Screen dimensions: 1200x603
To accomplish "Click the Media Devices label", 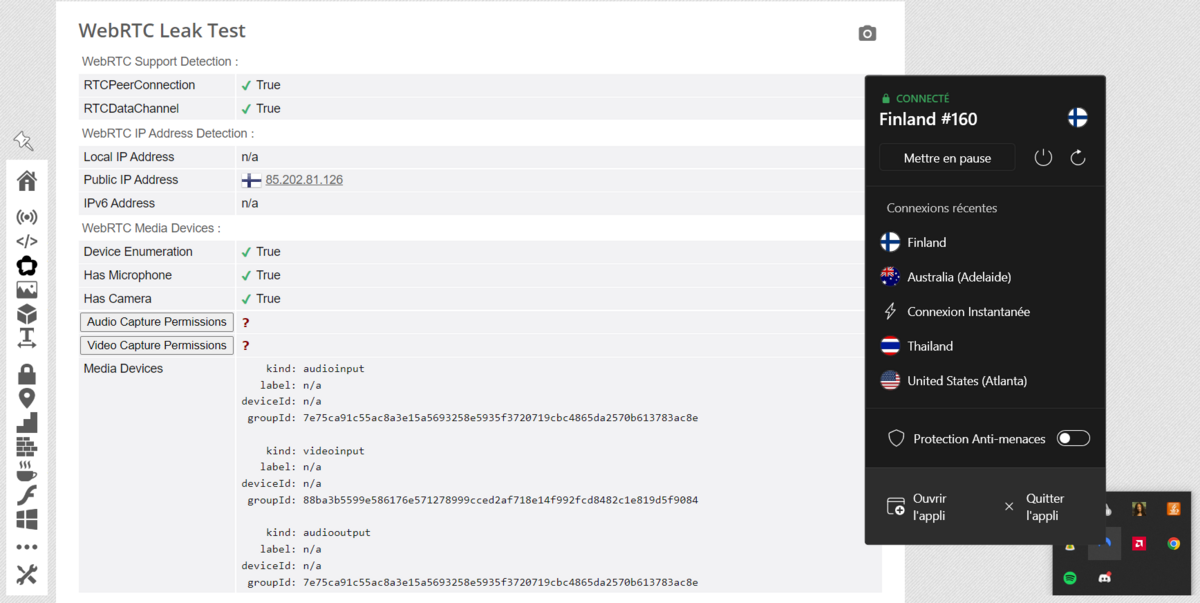I will click(123, 368).
